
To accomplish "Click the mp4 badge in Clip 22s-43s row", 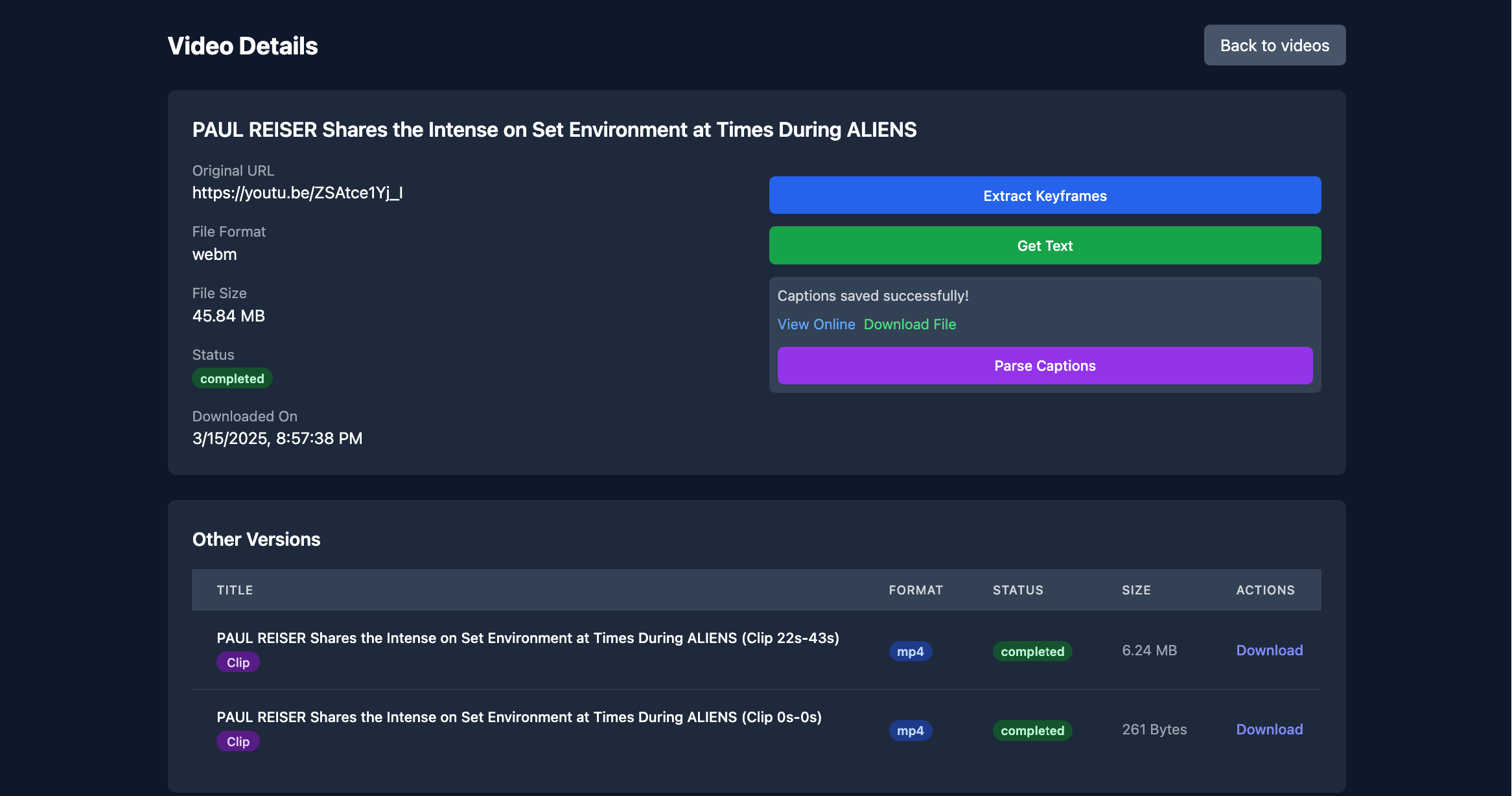I will point(910,651).
